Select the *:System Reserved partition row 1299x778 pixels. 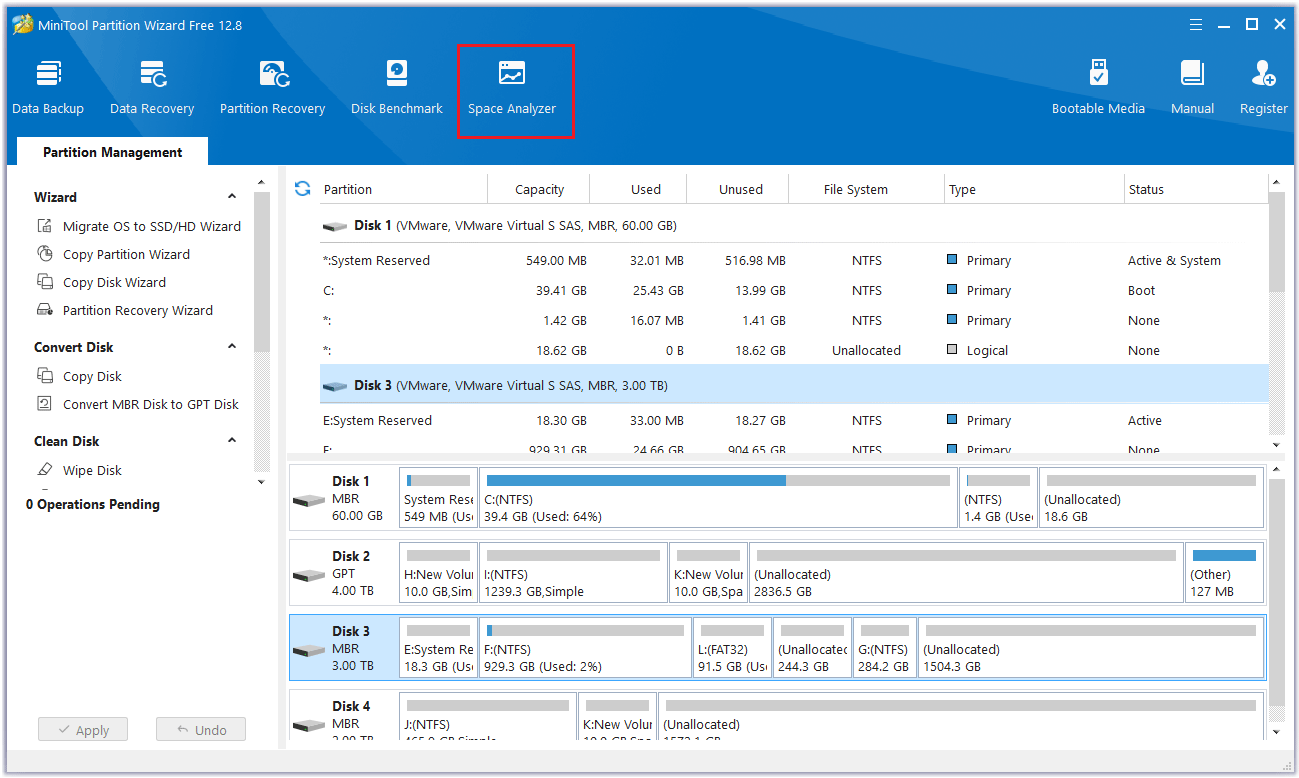(794, 260)
